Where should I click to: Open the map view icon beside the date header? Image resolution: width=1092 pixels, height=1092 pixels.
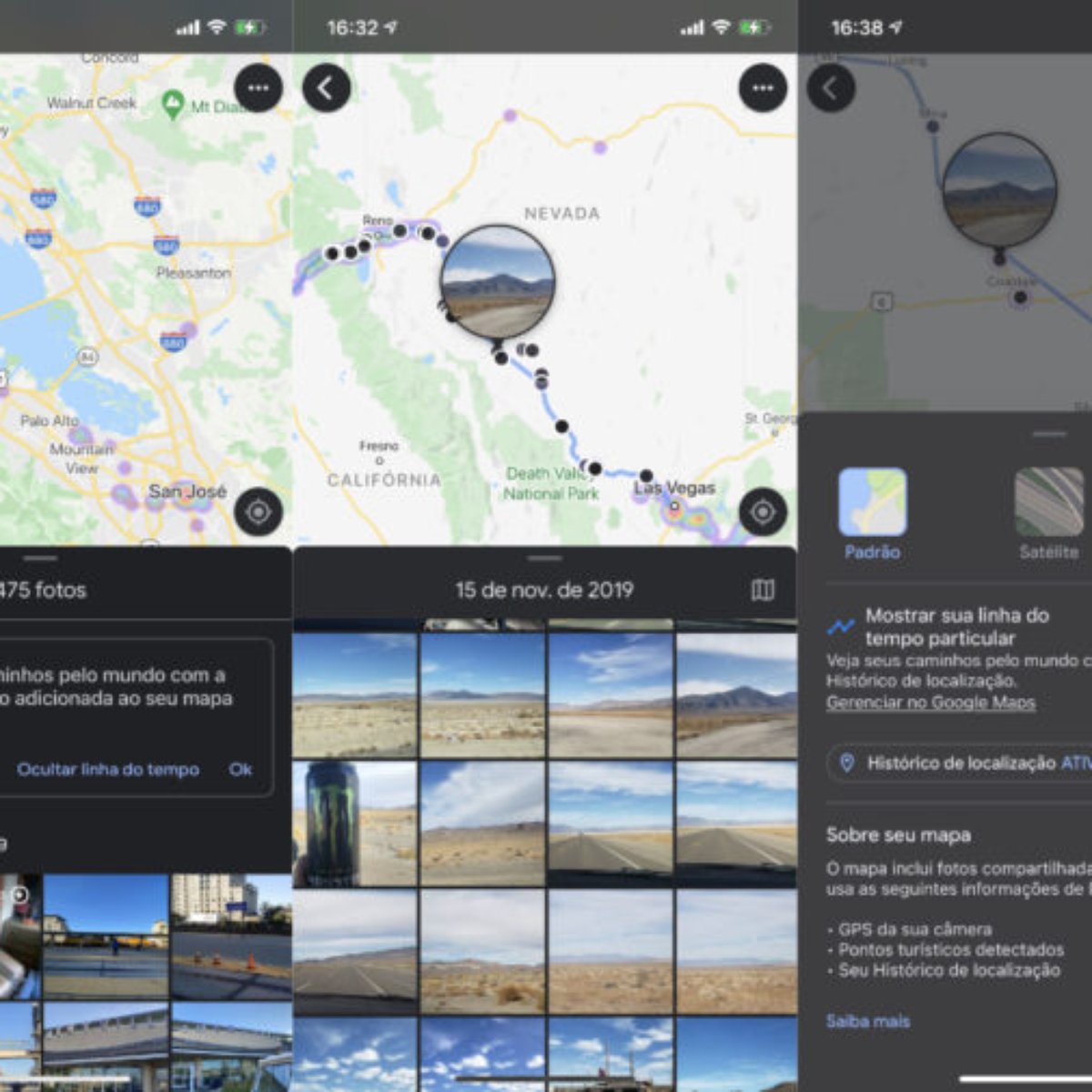point(763,588)
